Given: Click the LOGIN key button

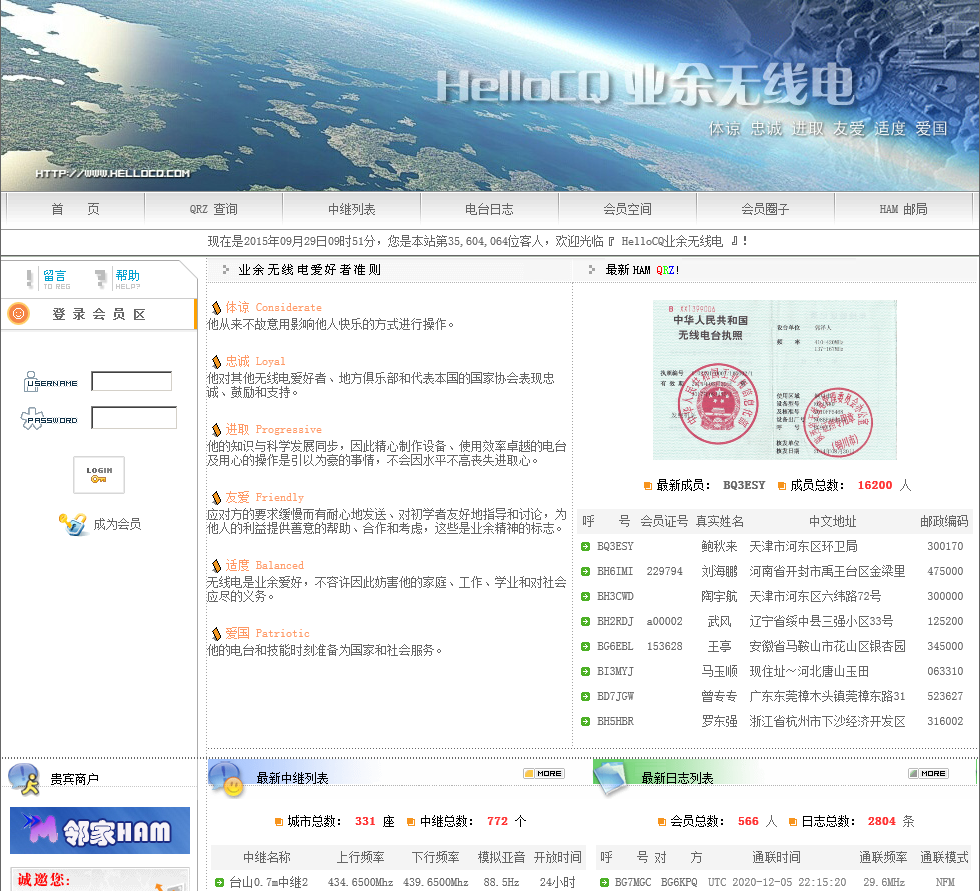Looking at the screenshot, I should 99,475.
